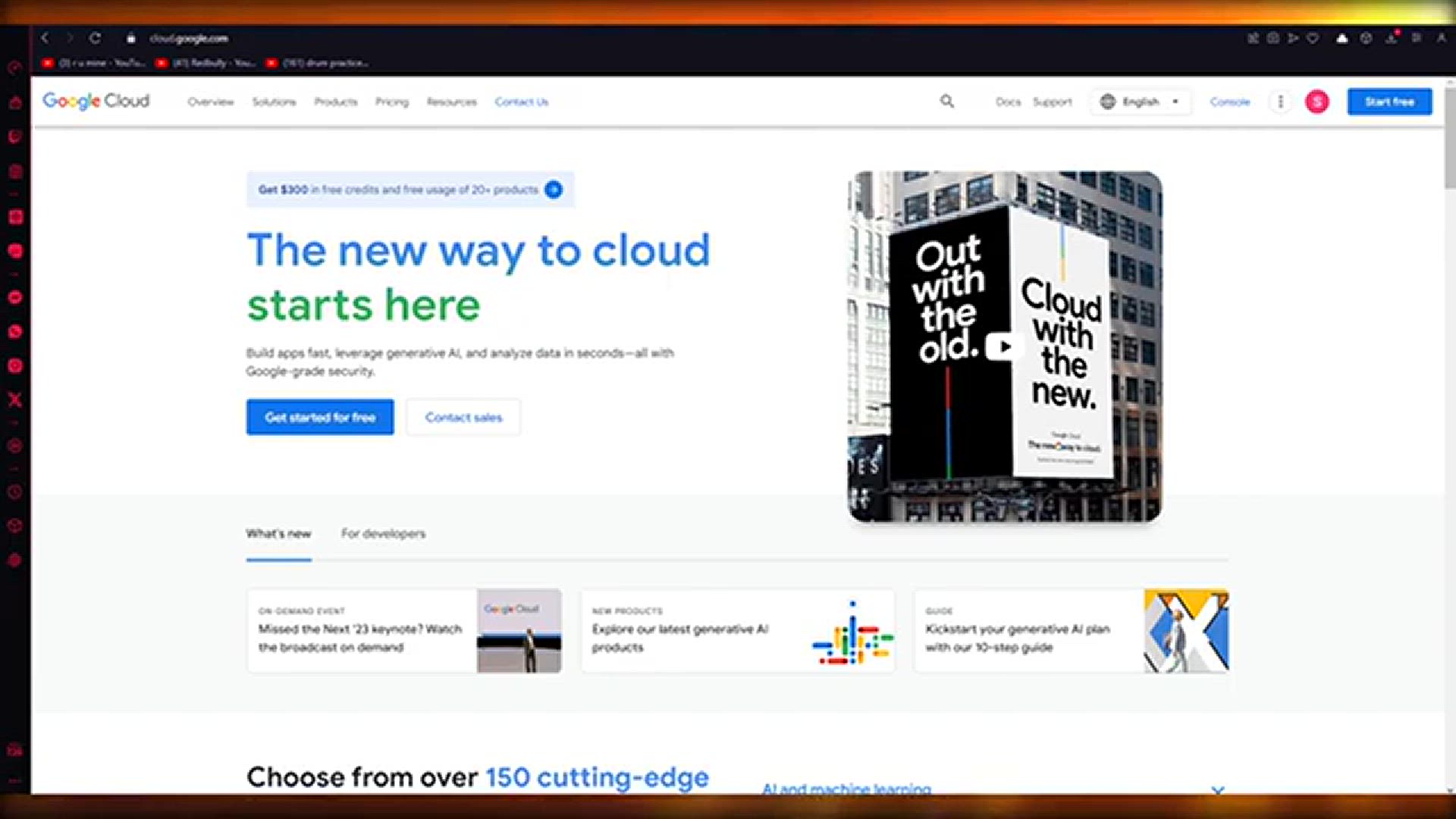The image size is (1456, 819).
Task: Open the history clock icon in sidebar
Action: coord(14,491)
